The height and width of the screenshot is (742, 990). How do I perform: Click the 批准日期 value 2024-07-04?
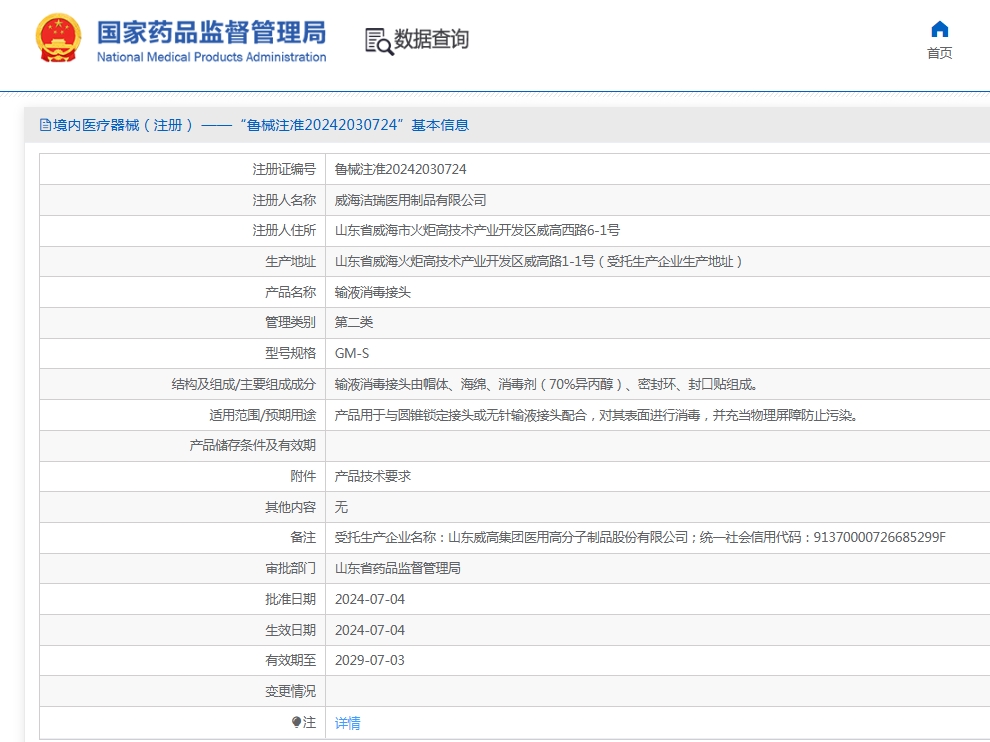(369, 599)
